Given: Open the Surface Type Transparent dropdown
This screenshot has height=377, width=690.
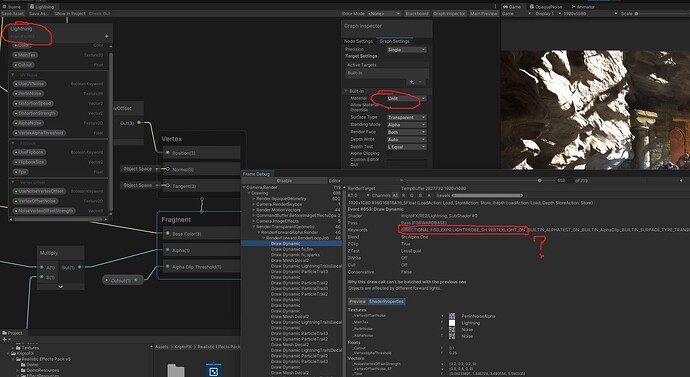Looking at the screenshot, I should 407,117.
